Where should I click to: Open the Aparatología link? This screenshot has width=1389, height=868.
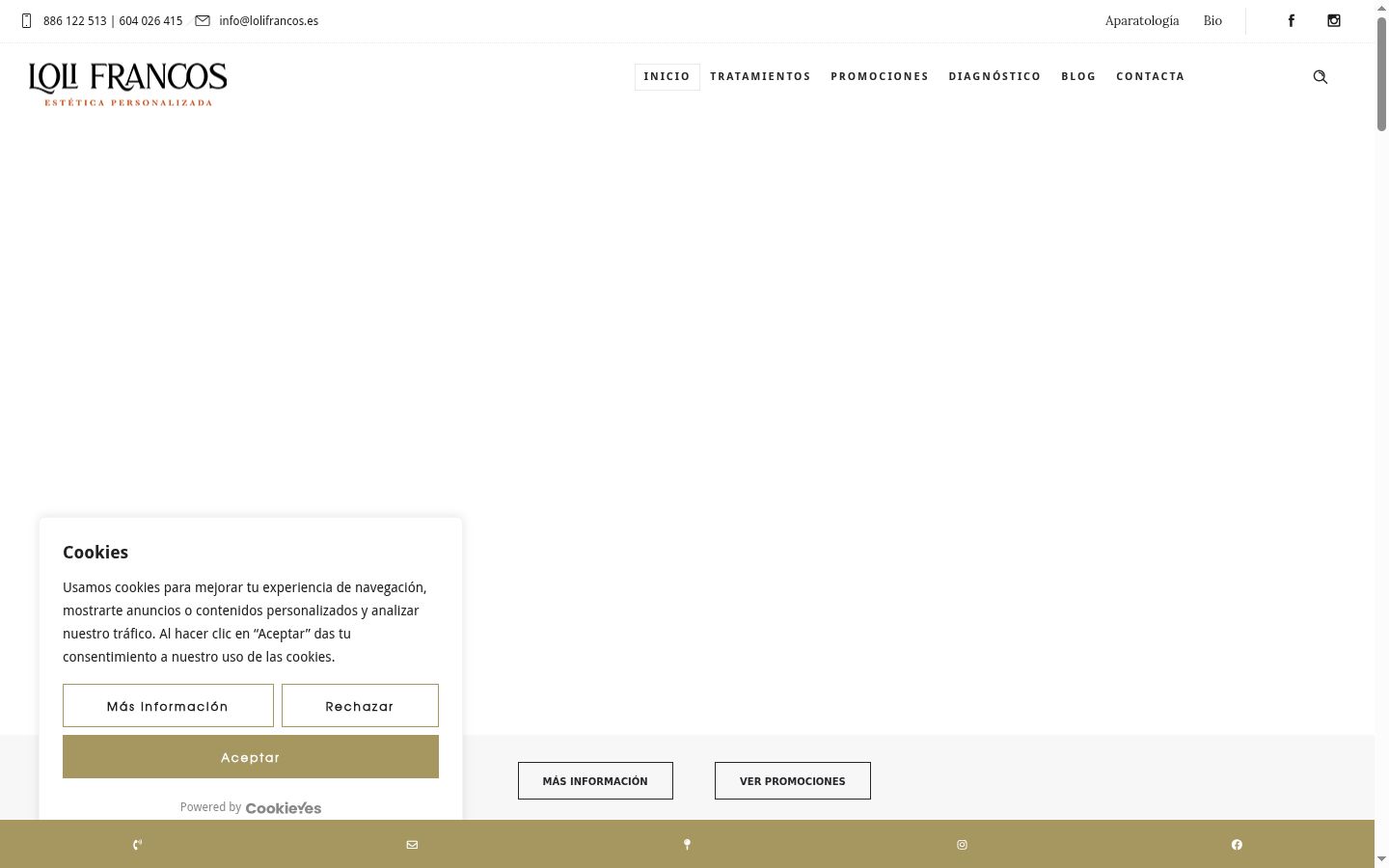[x=1142, y=21]
